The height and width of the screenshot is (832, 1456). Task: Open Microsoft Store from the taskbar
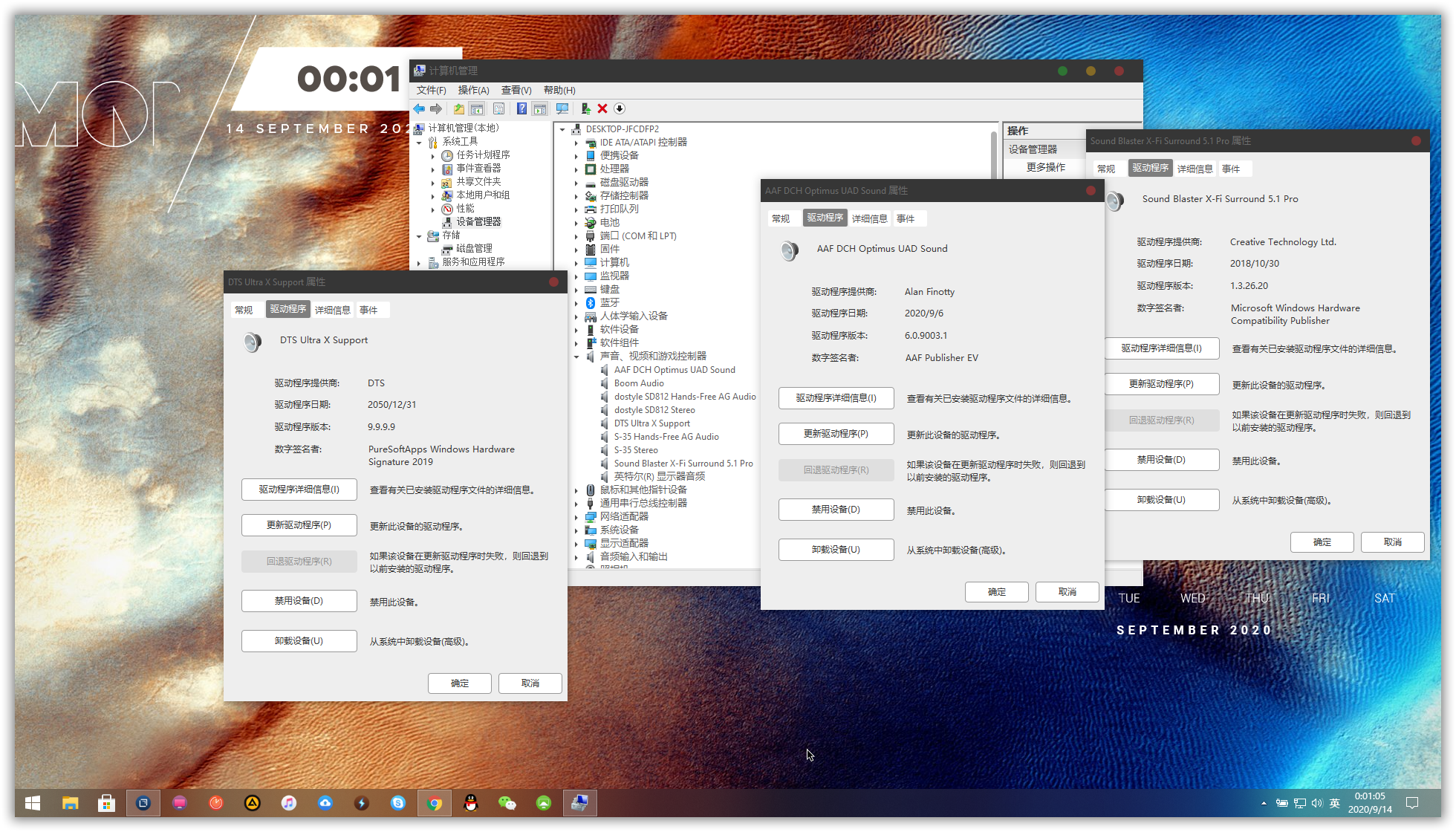[x=106, y=803]
